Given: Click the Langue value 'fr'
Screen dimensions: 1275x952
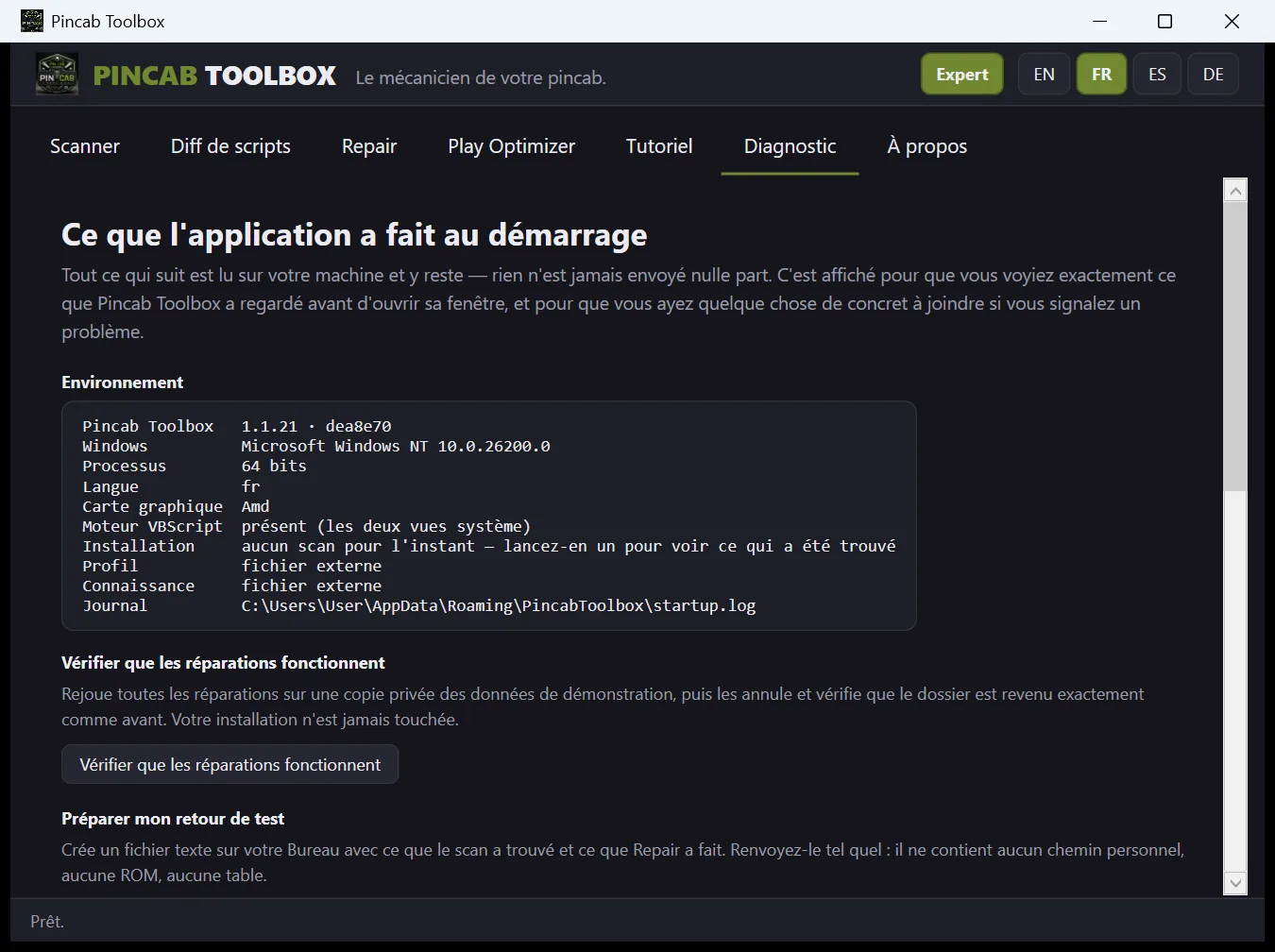Looking at the screenshot, I should click(250, 487).
